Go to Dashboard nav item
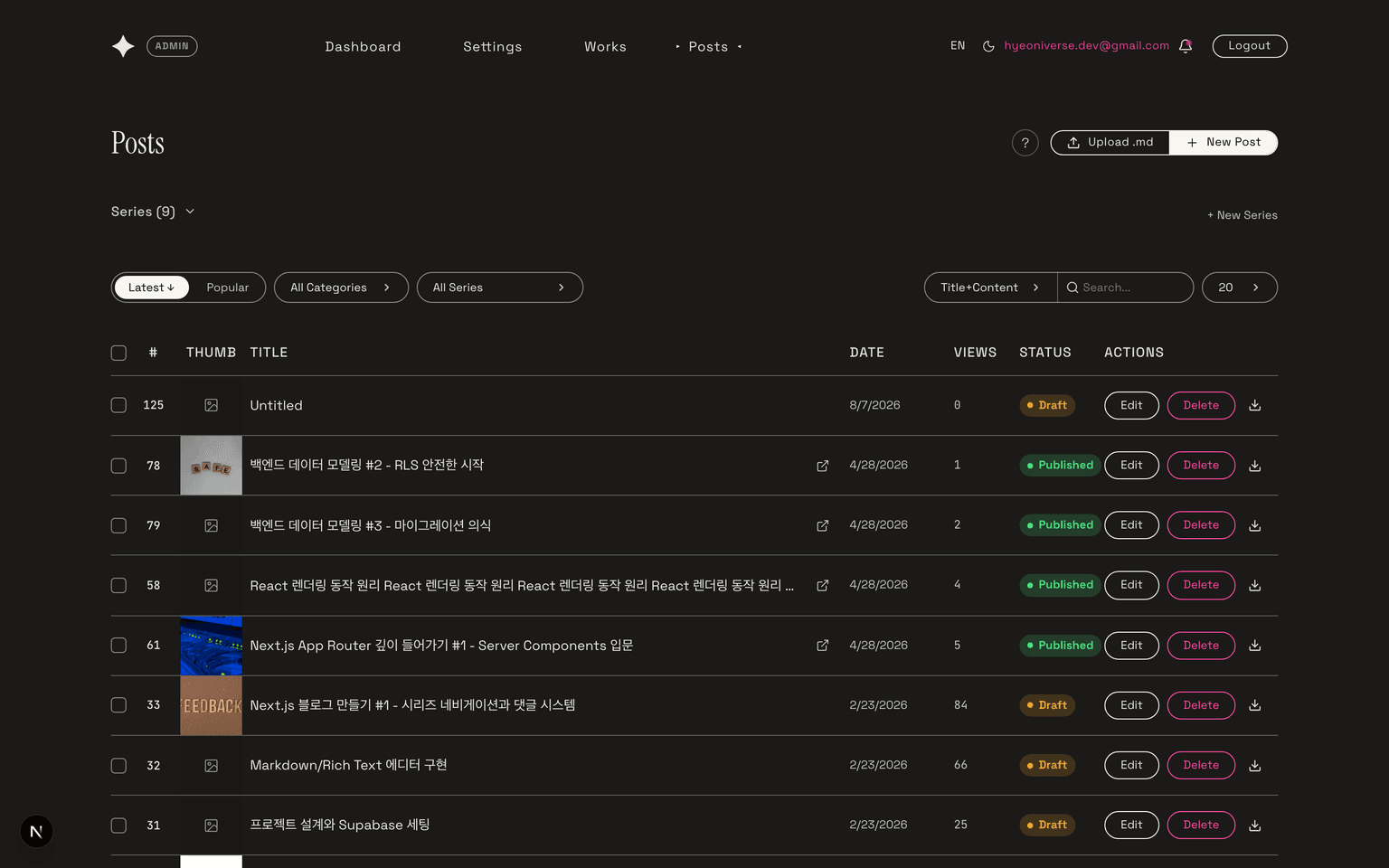The image size is (1389, 868). (363, 47)
